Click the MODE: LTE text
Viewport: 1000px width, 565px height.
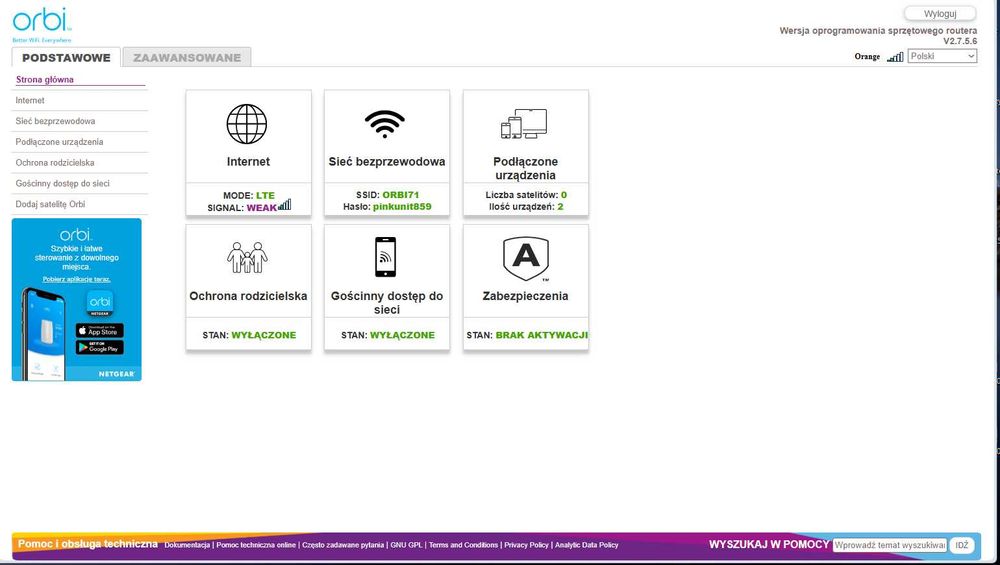coord(249,196)
